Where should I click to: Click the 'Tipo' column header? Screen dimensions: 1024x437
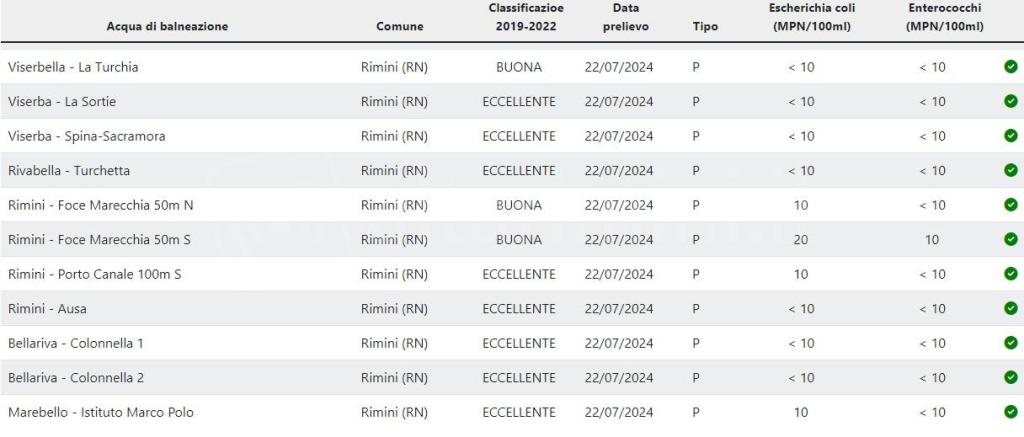coord(705,26)
